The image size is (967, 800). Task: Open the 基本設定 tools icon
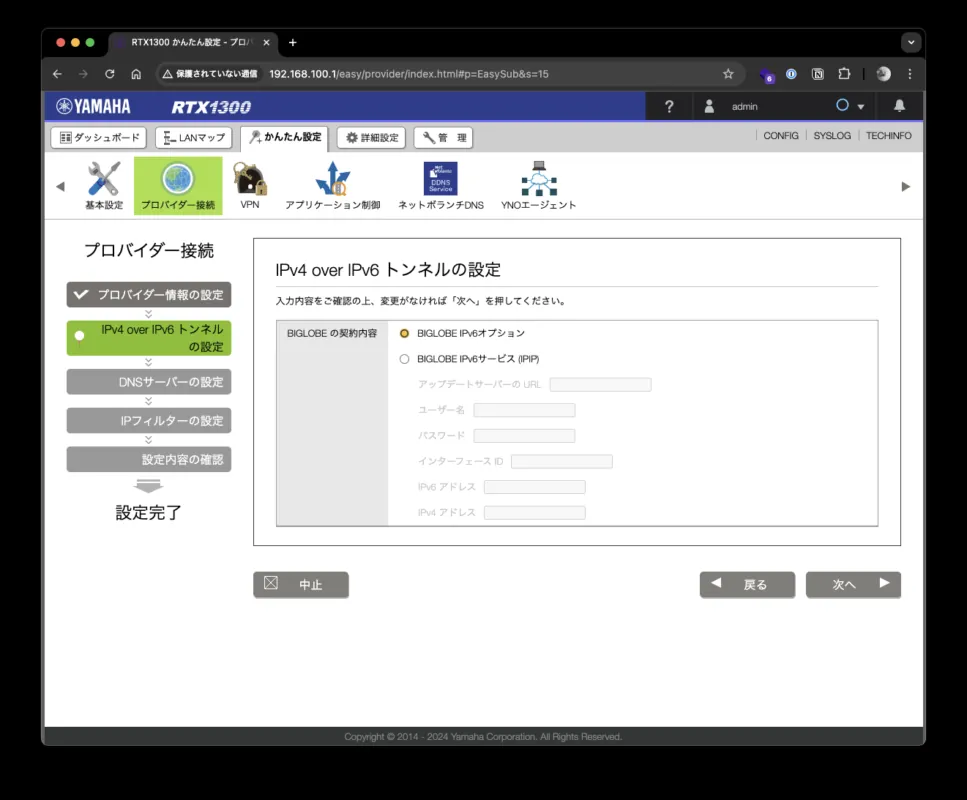[103, 180]
